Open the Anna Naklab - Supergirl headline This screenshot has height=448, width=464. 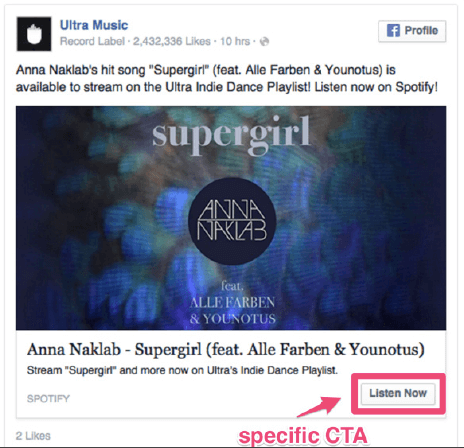pos(226,350)
